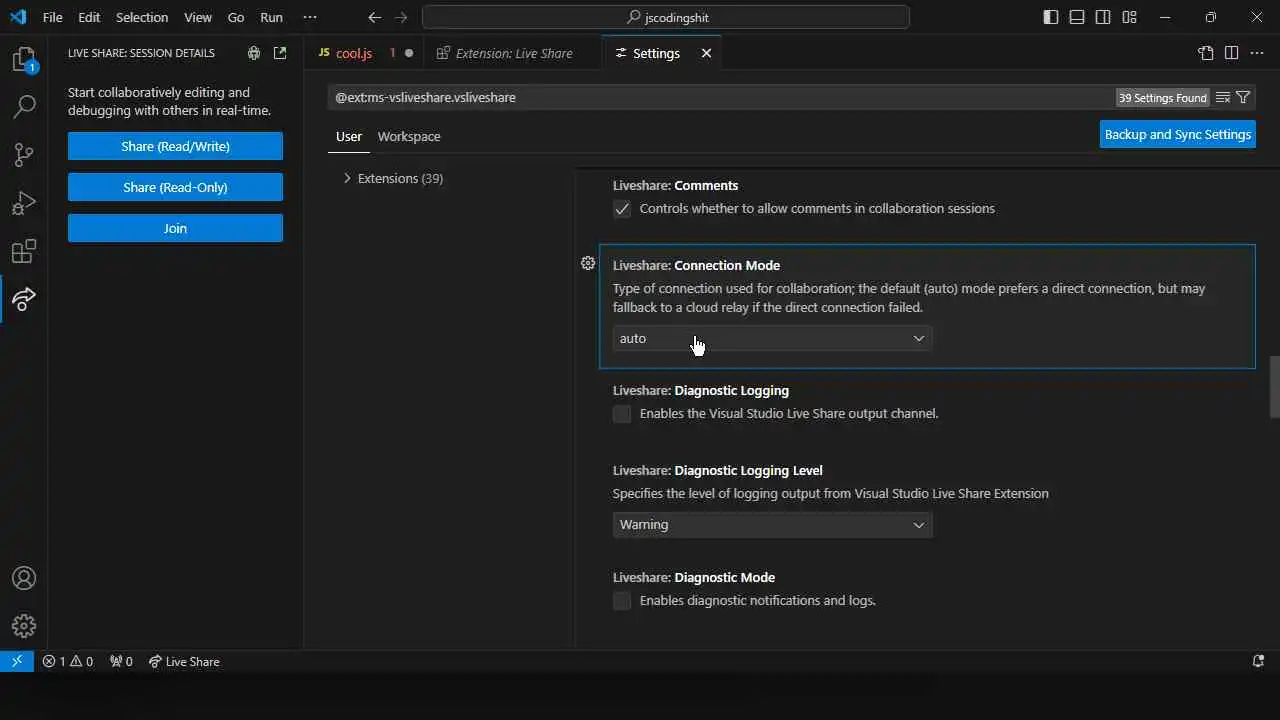
Task: Open the Extensions view icon
Action: 24,250
